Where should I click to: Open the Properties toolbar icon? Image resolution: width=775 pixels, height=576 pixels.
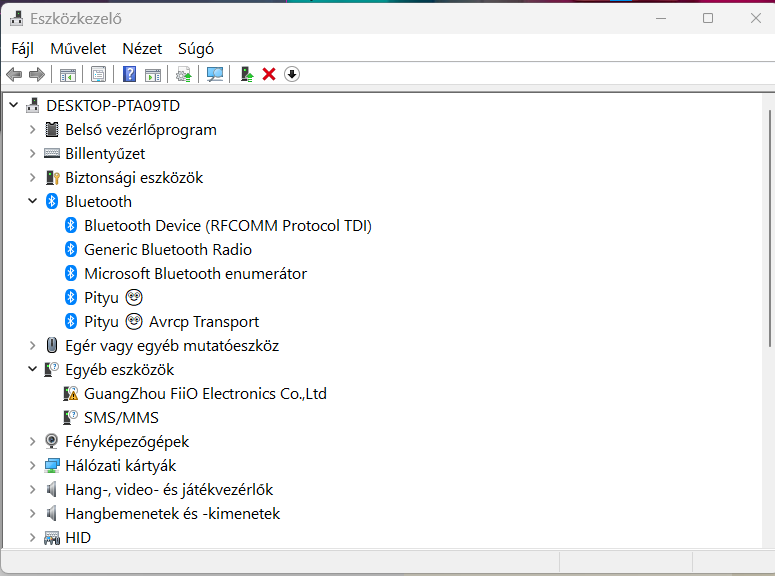tap(98, 75)
